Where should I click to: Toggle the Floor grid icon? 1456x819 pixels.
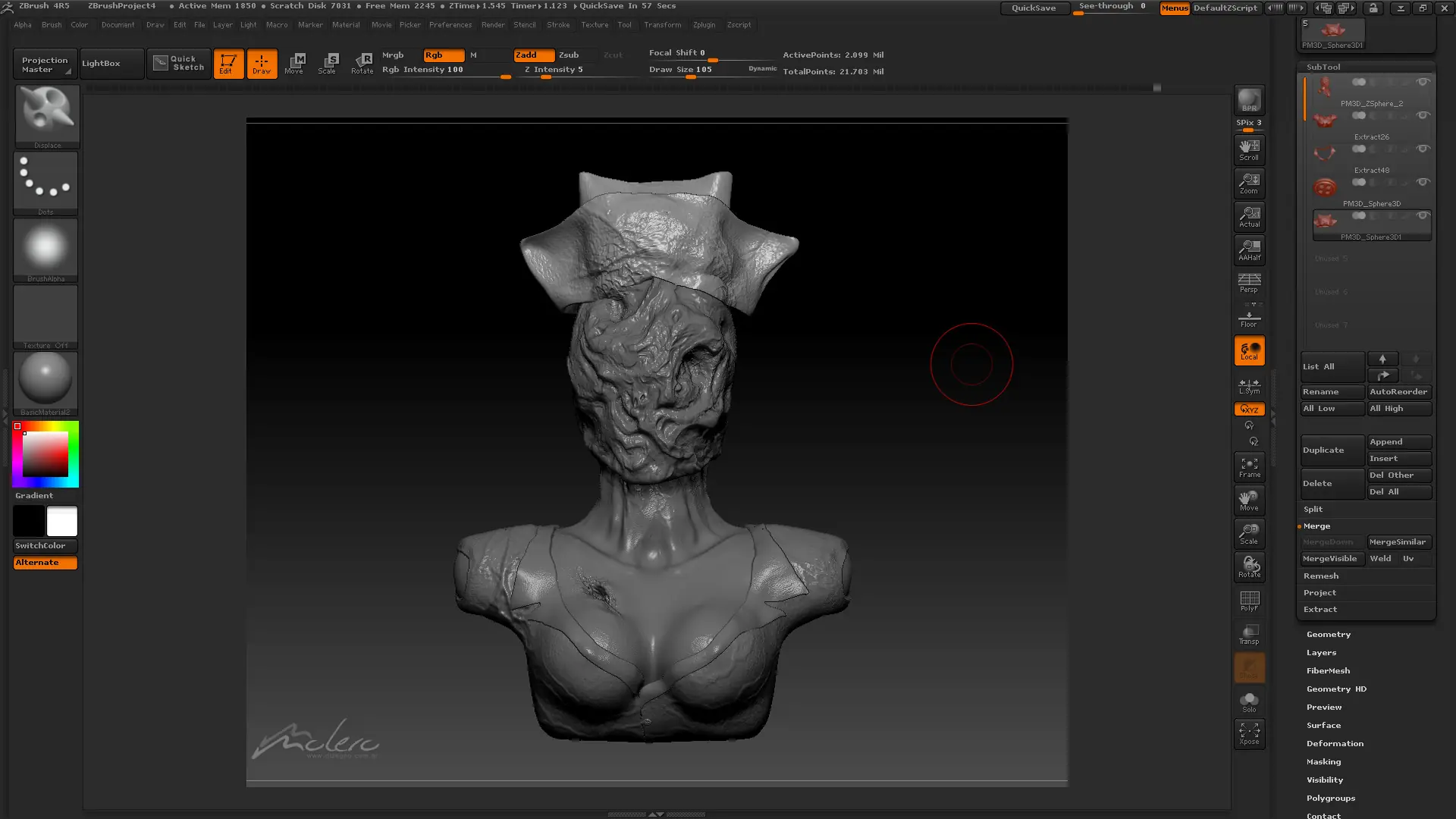[x=1249, y=315]
